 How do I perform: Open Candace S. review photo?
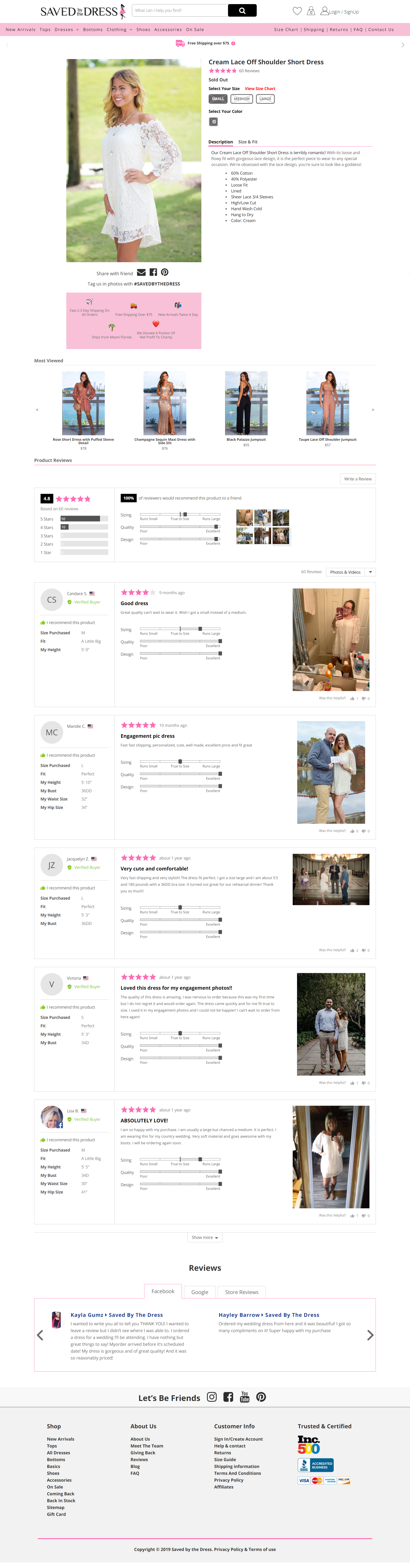(x=331, y=640)
